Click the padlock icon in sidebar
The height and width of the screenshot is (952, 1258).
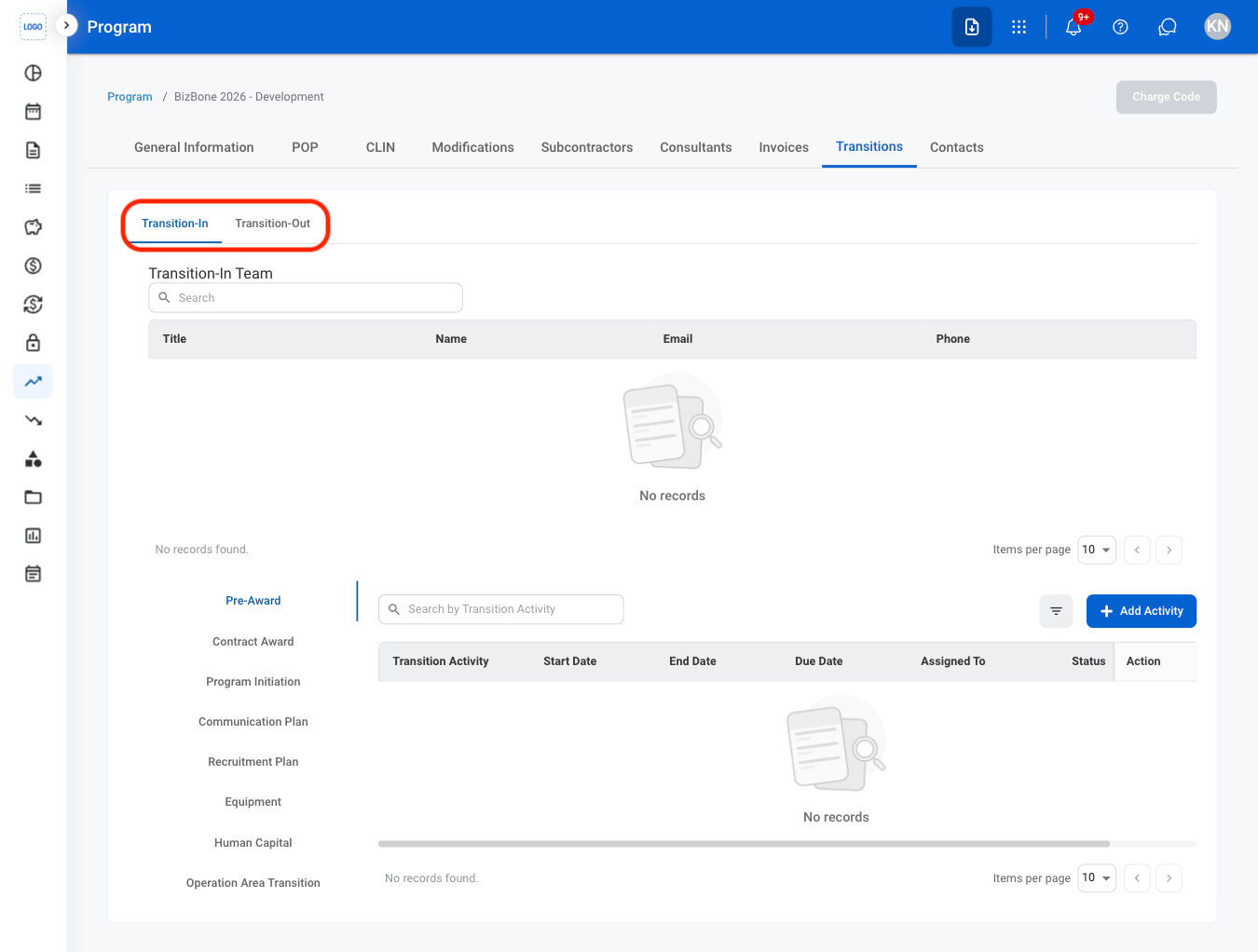[x=34, y=343]
